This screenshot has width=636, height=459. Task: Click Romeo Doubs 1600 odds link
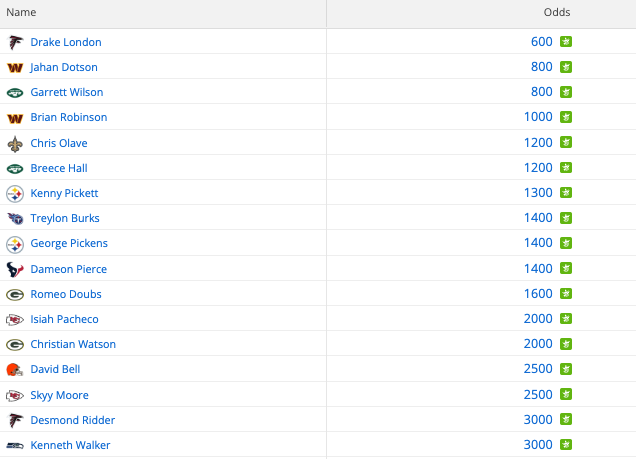[x=538, y=294]
